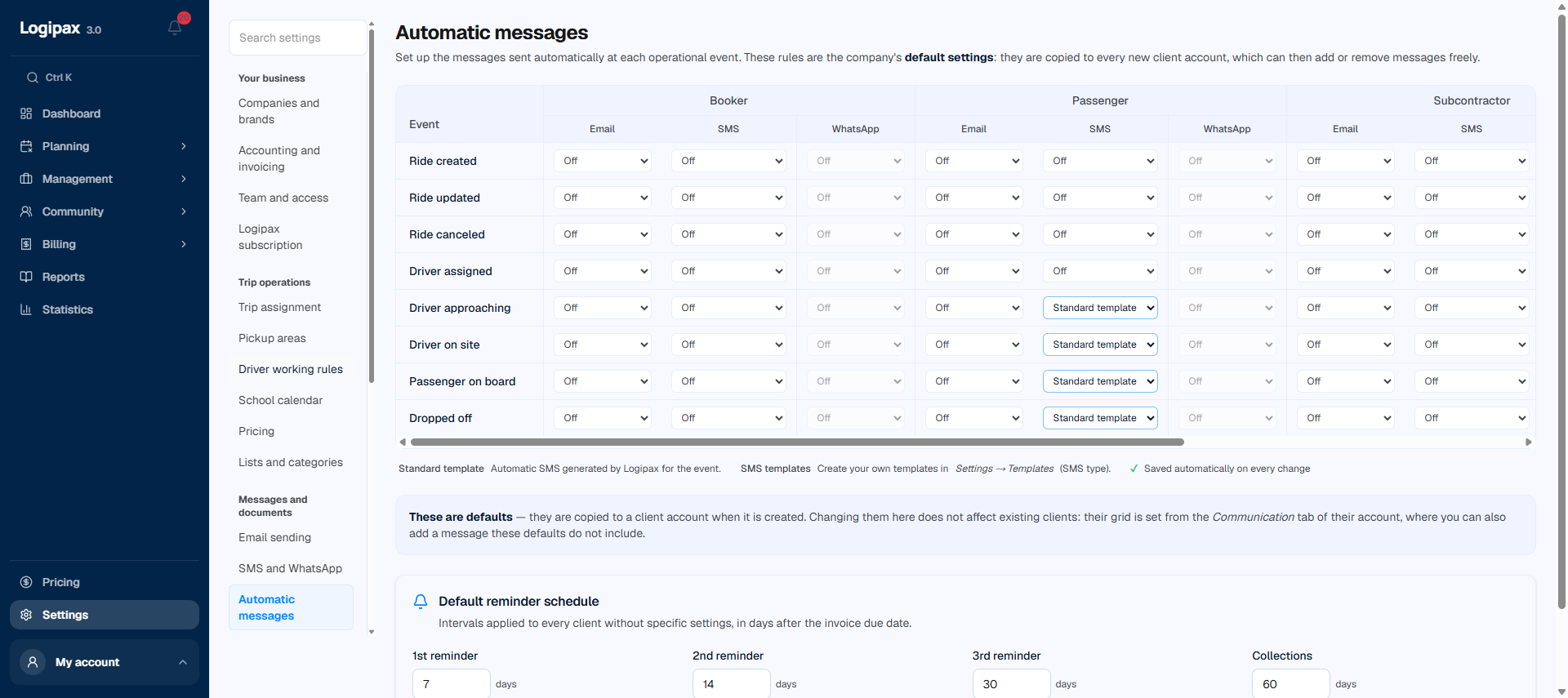Click the Collections days field
This screenshot has width=1568, height=698.
pyautogui.click(x=1291, y=684)
